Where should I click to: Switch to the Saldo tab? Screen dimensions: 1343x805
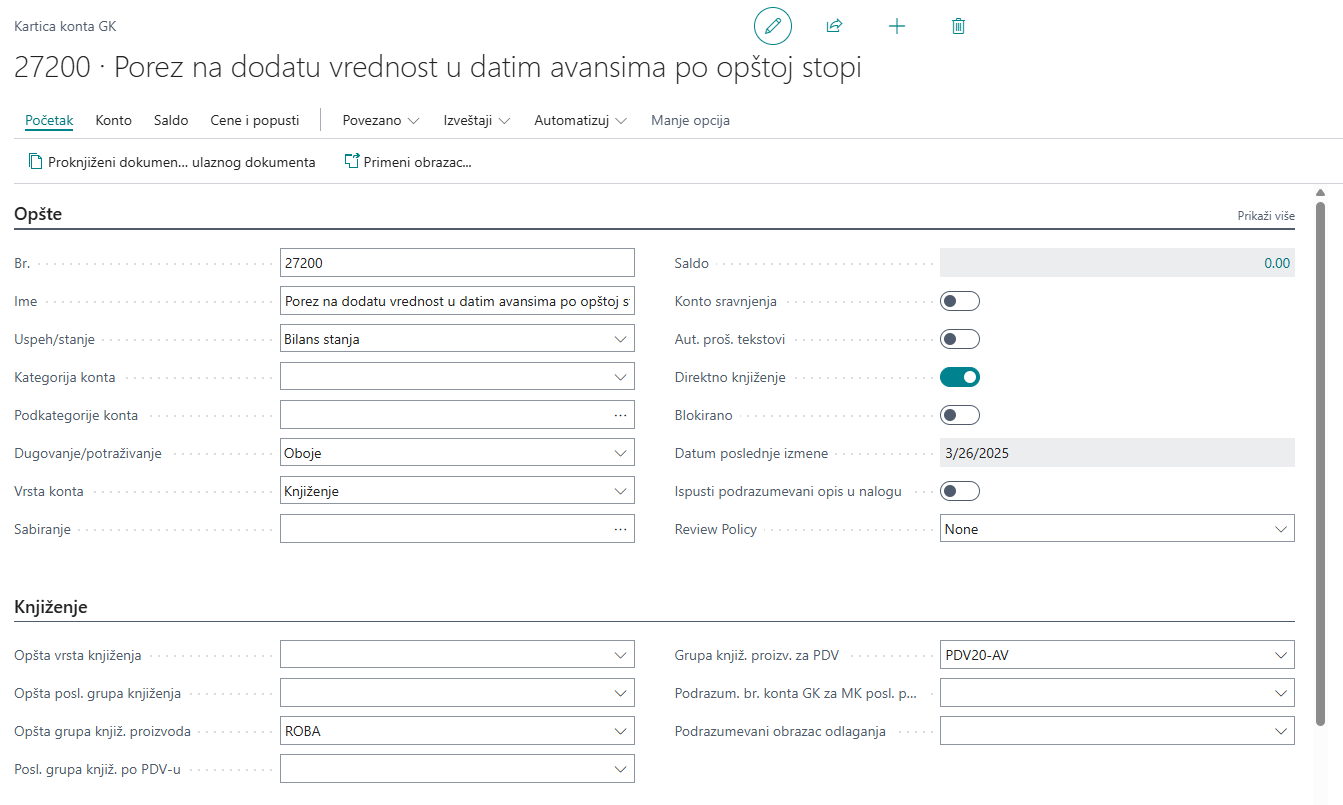click(x=171, y=120)
